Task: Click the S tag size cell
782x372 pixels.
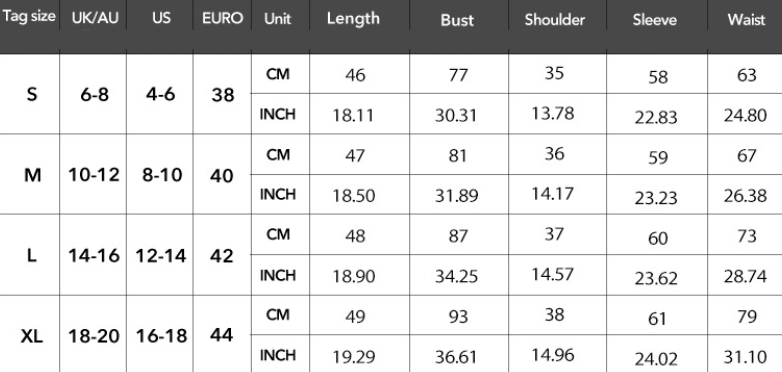Action: tap(31, 94)
